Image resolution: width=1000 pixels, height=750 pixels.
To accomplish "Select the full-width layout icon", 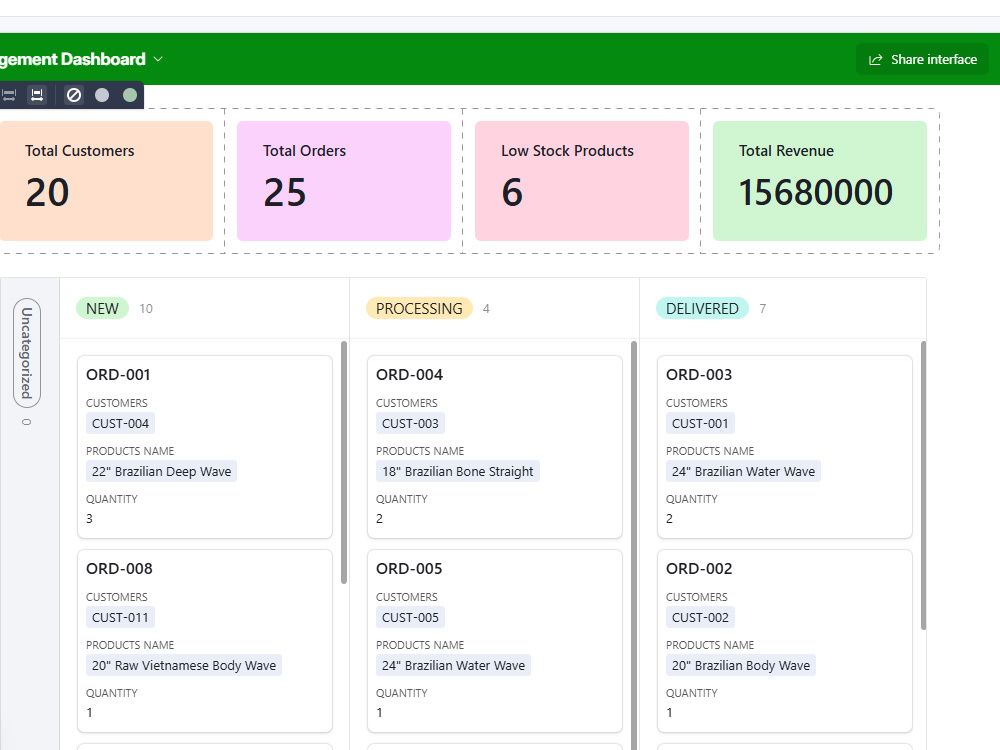I will (8, 96).
